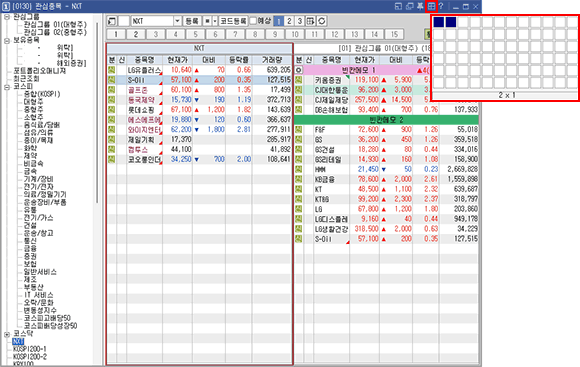The width and height of the screenshot is (580, 367).
Task: Click the 코드등록 button
Action: [x=233, y=21]
